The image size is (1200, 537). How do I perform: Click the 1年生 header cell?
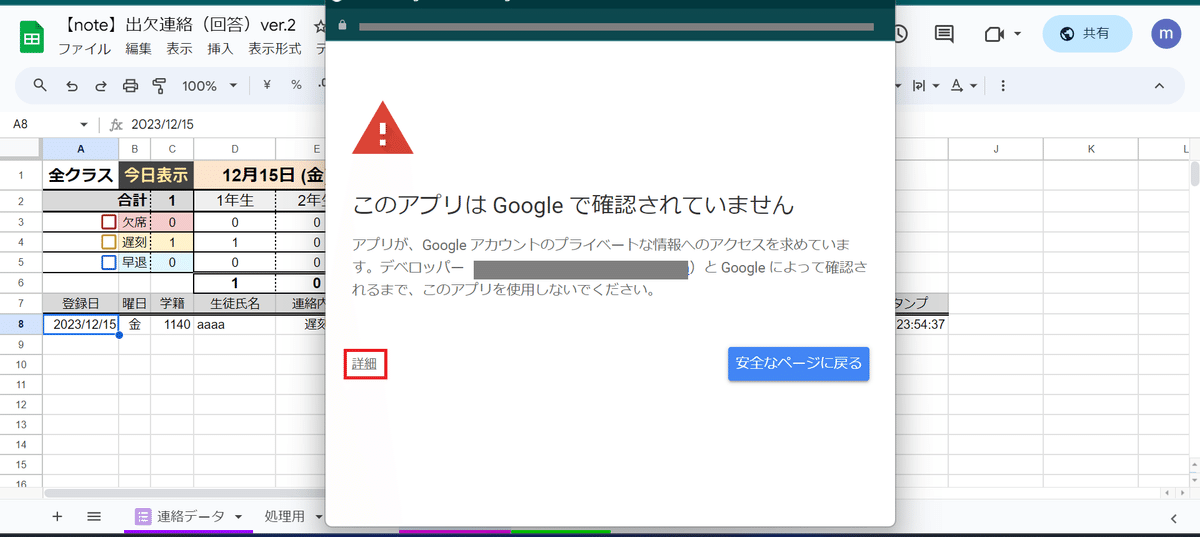point(234,200)
